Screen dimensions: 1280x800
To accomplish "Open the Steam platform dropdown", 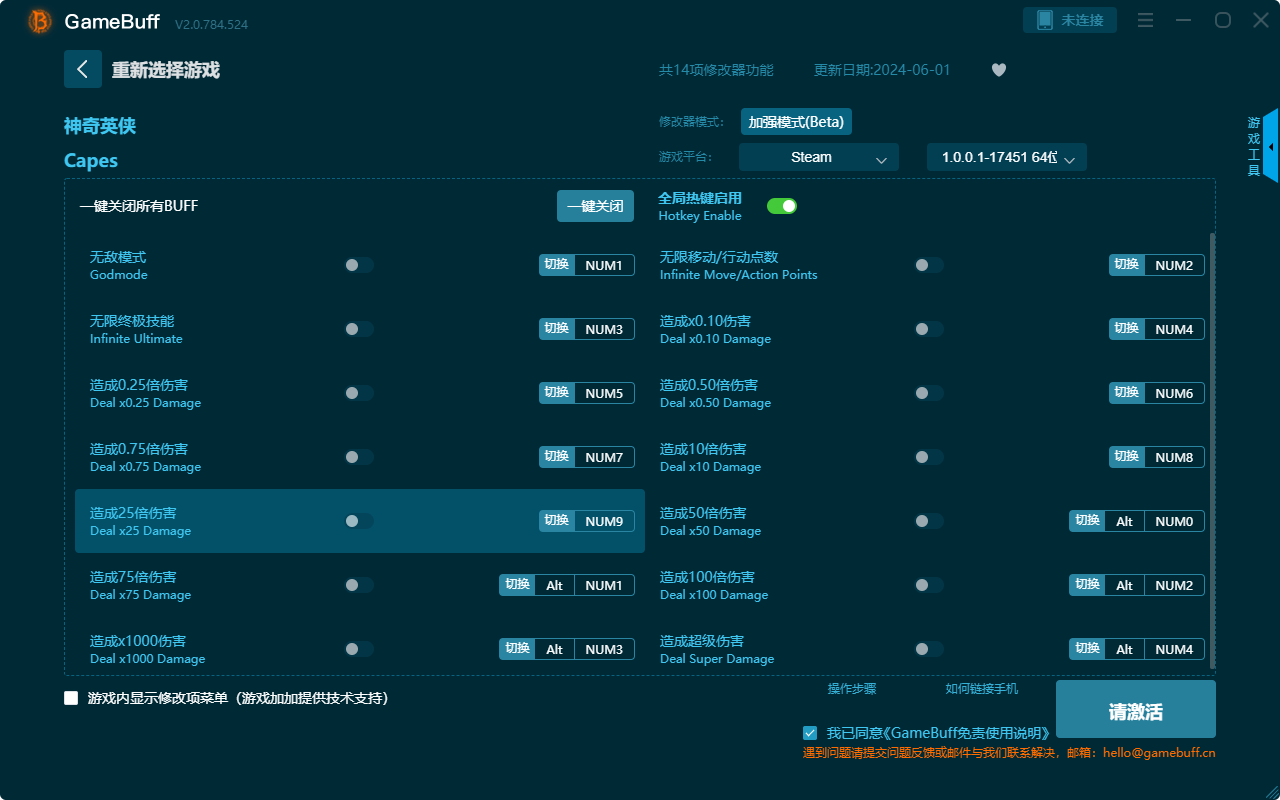I will point(819,157).
